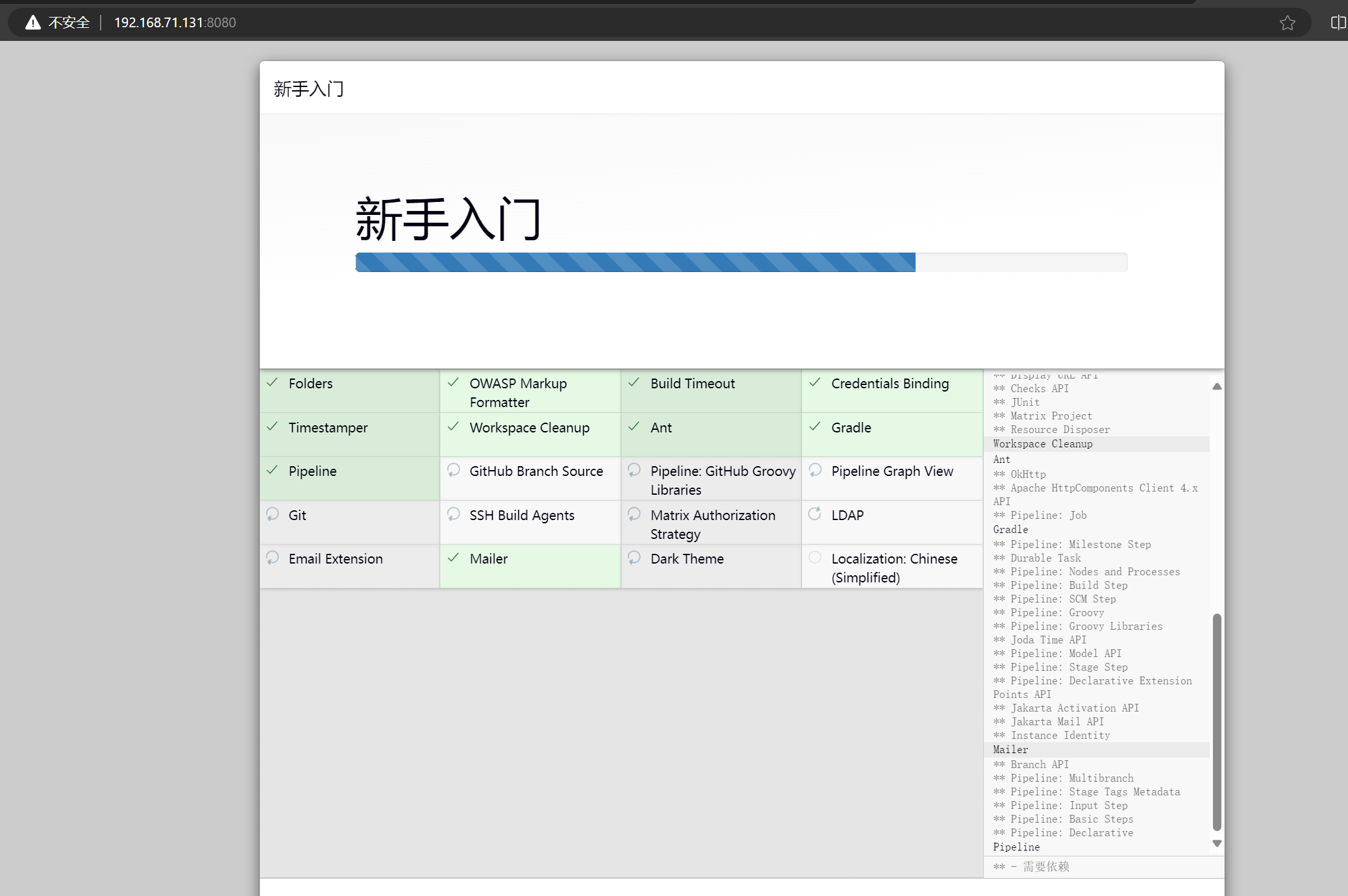1348x896 pixels.
Task: Click the '** Jakarta Mail API' log line
Action: (1049, 722)
